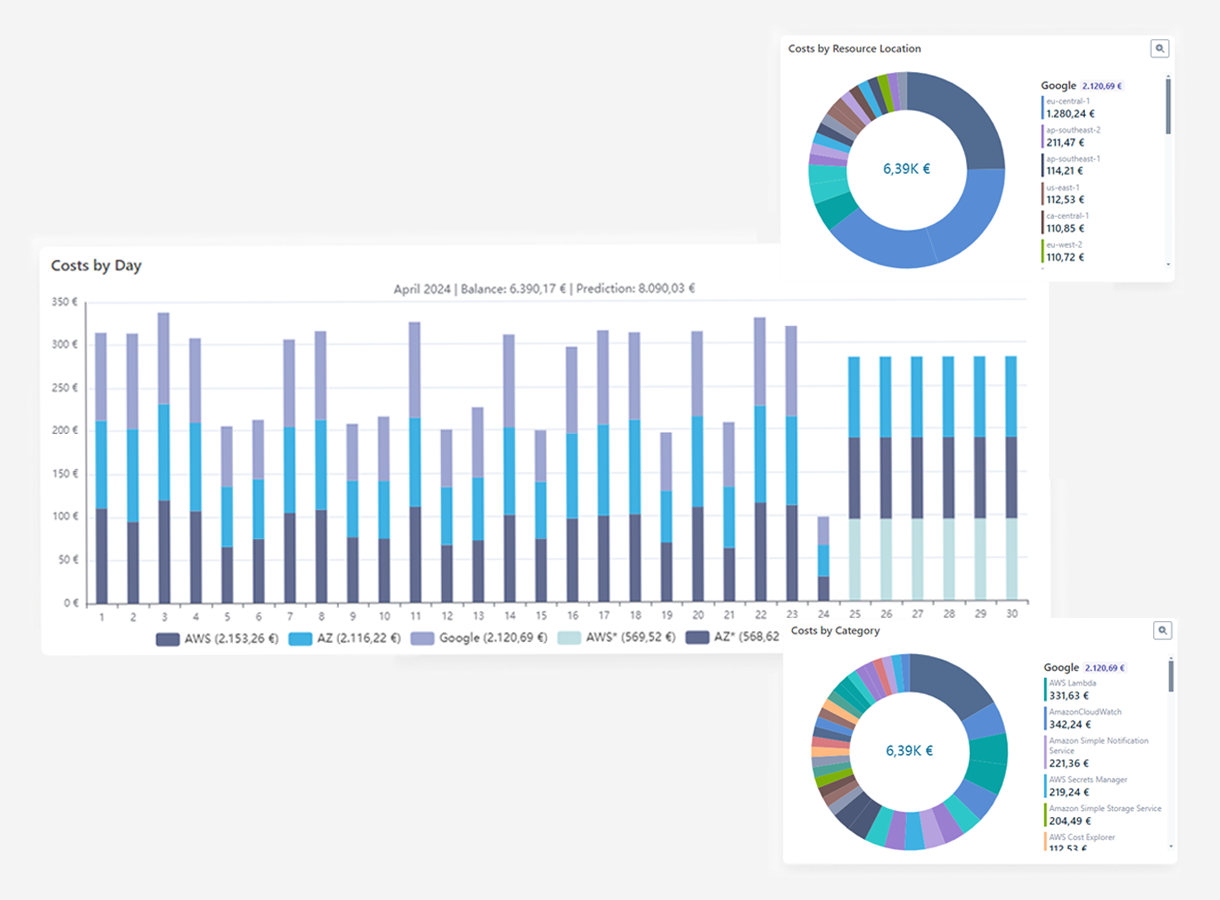This screenshot has height=900, width=1220.
Task: Toggle the AZ series in bar chart legend
Action: point(345,638)
